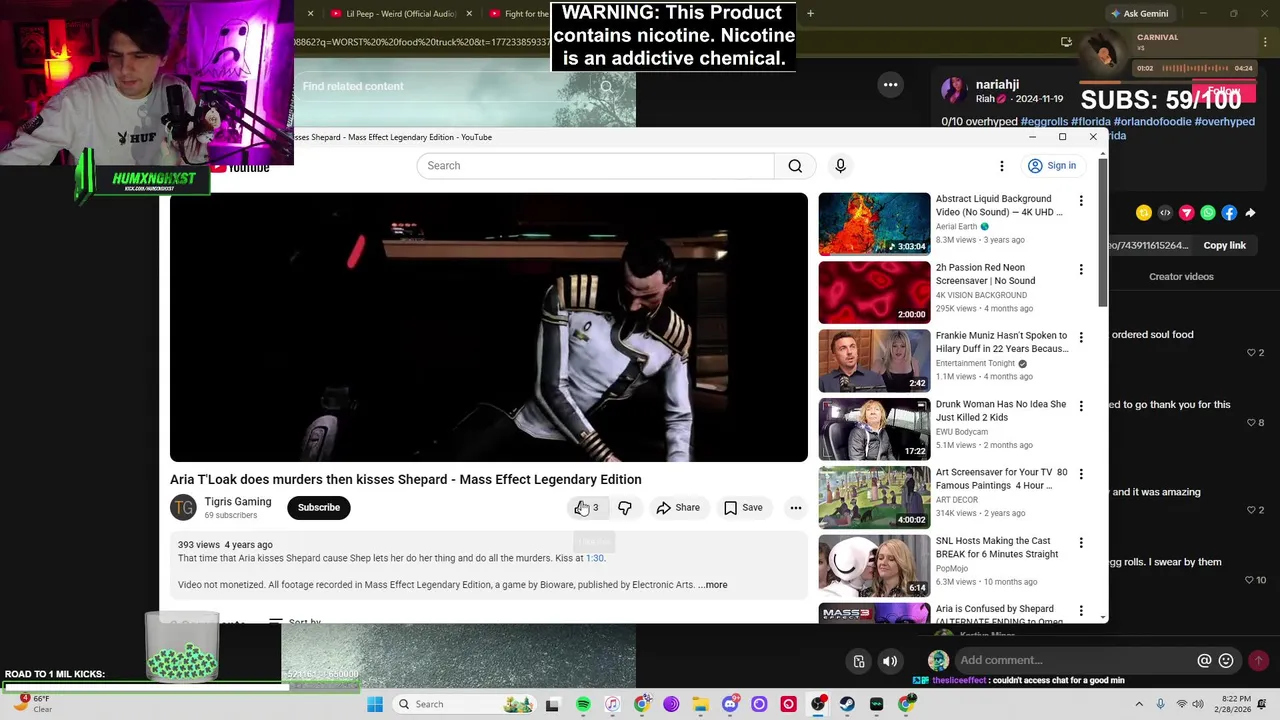This screenshot has height=720, width=1280.
Task: Share to WhatsApp icon
Action: [x=1208, y=213]
